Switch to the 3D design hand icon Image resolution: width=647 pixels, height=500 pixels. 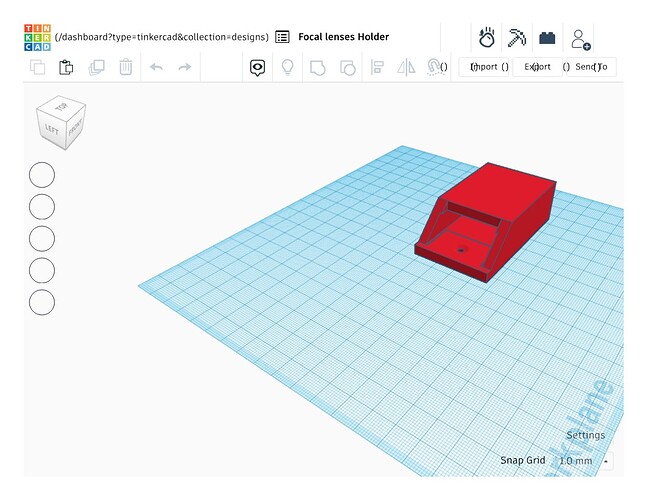pyautogui.click(x=486, y=37)
